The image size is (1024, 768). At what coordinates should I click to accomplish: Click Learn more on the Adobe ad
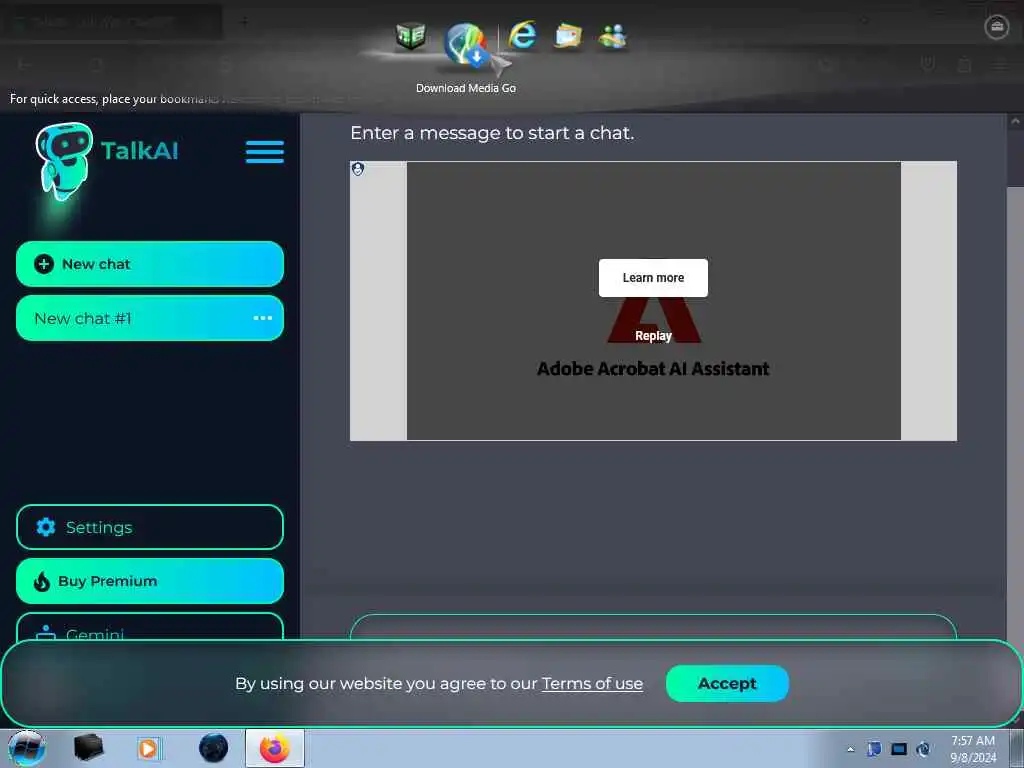653,278
